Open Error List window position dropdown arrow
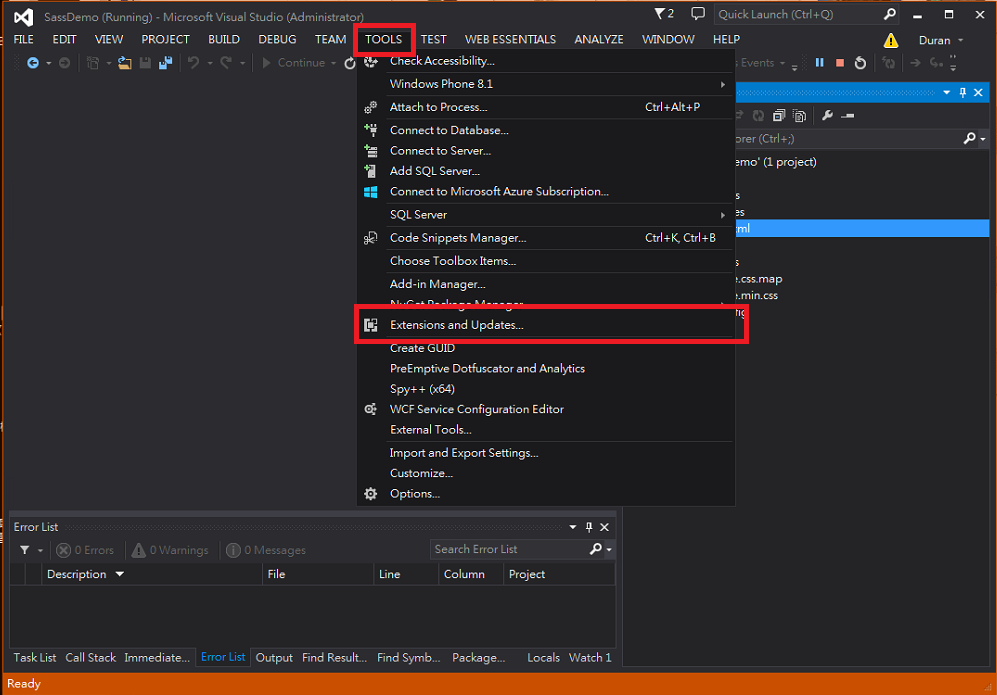 coord(573,527)
